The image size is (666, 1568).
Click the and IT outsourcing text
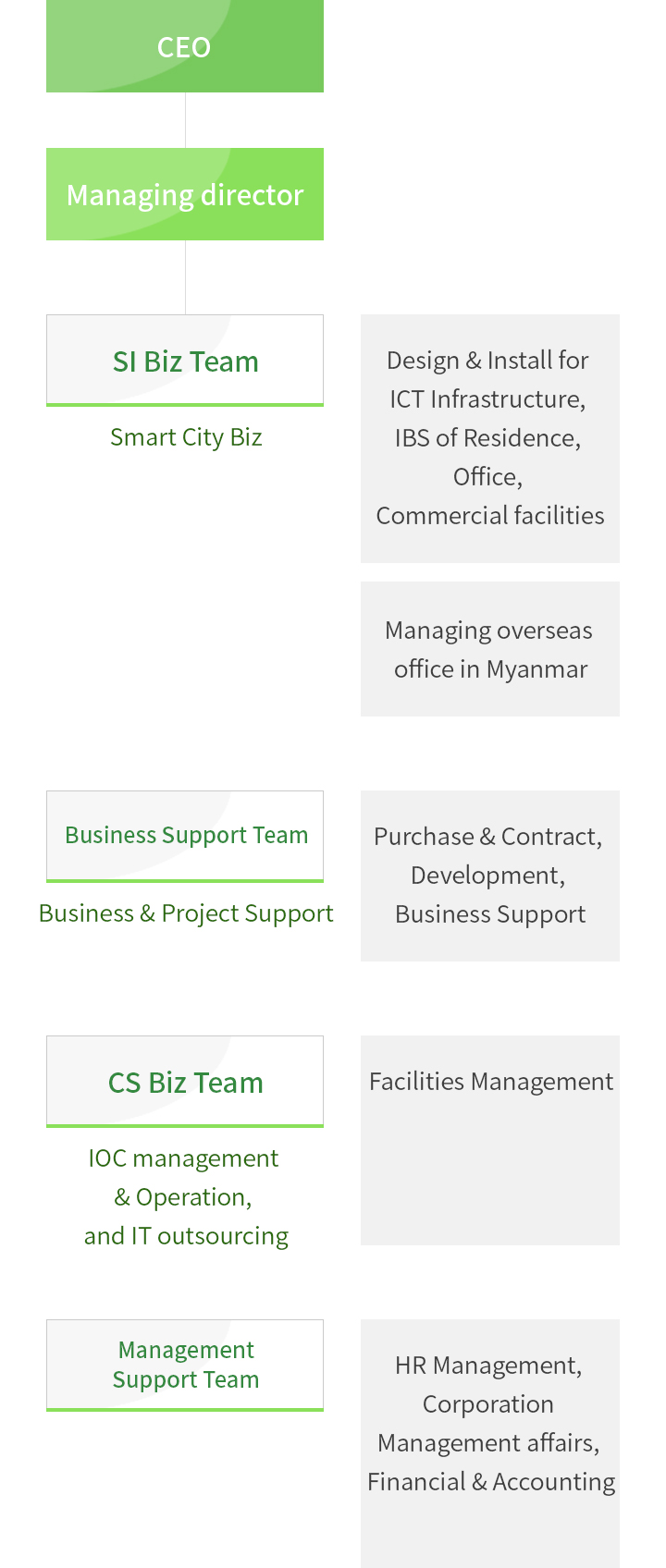point(186,1236)
